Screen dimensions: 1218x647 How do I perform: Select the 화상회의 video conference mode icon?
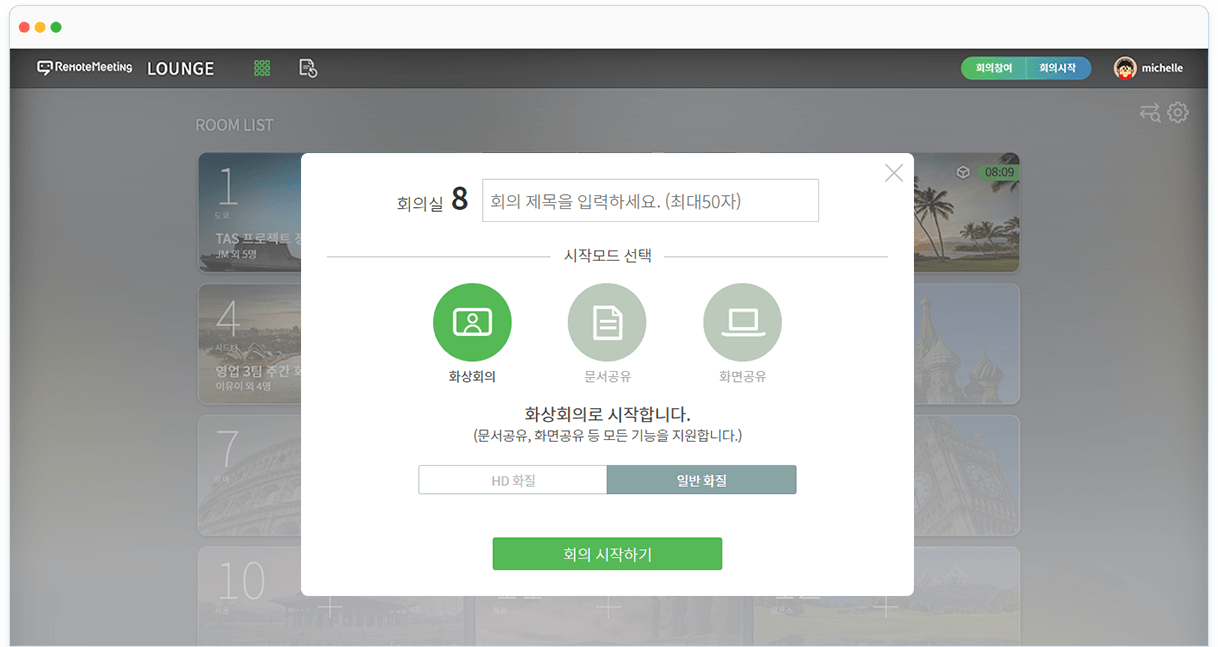(x=472, y=322)
